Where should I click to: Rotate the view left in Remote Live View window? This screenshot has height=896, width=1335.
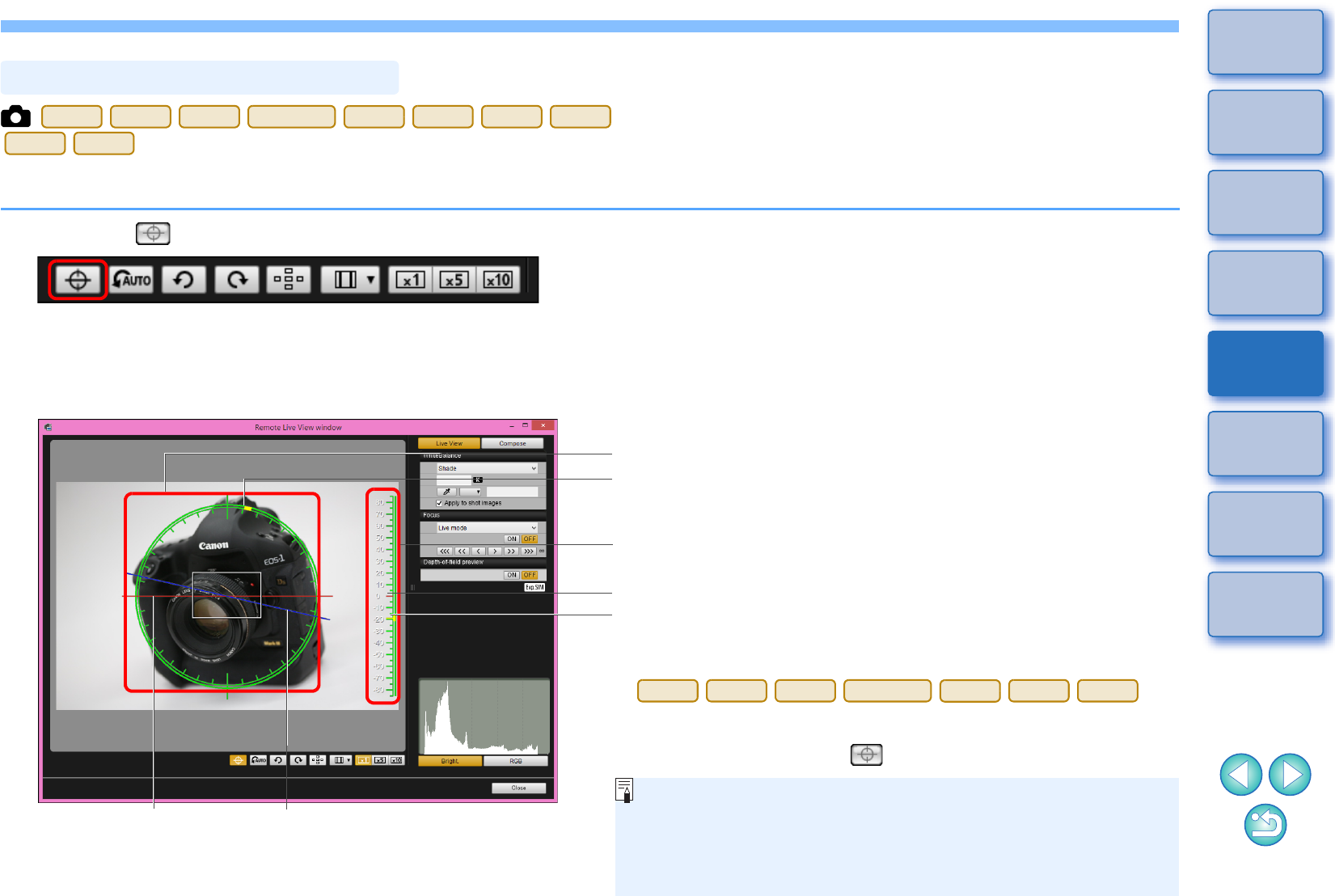(x=278, y=760)
